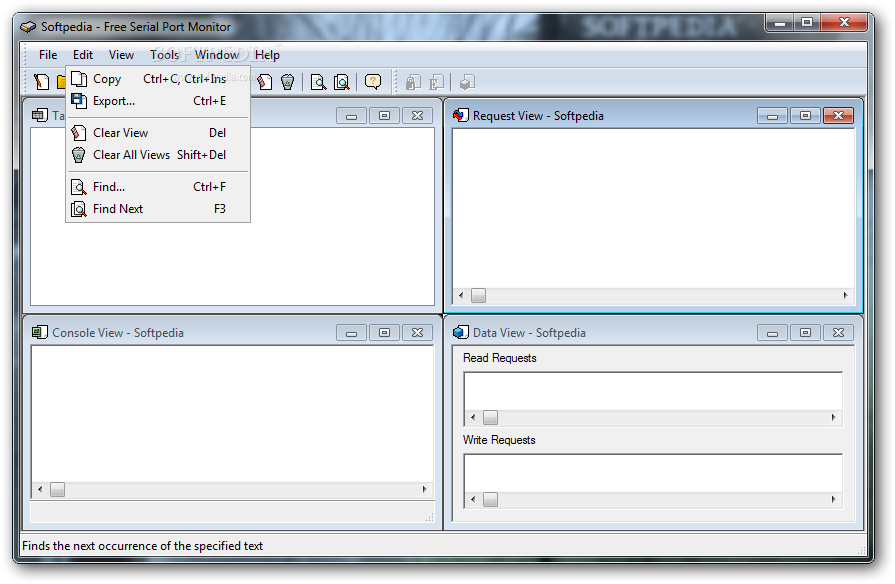Click the Console View horizontal scroll thumb

click(x=57, y=489)
